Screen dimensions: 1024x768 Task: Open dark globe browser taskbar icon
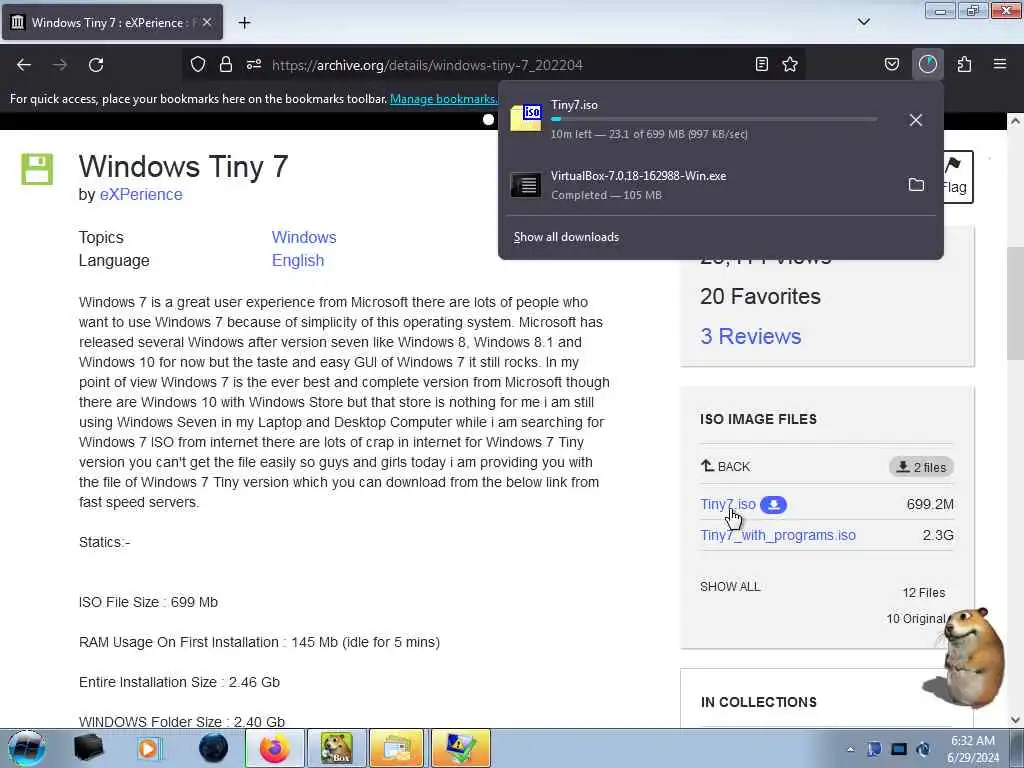tap(214, 748)
